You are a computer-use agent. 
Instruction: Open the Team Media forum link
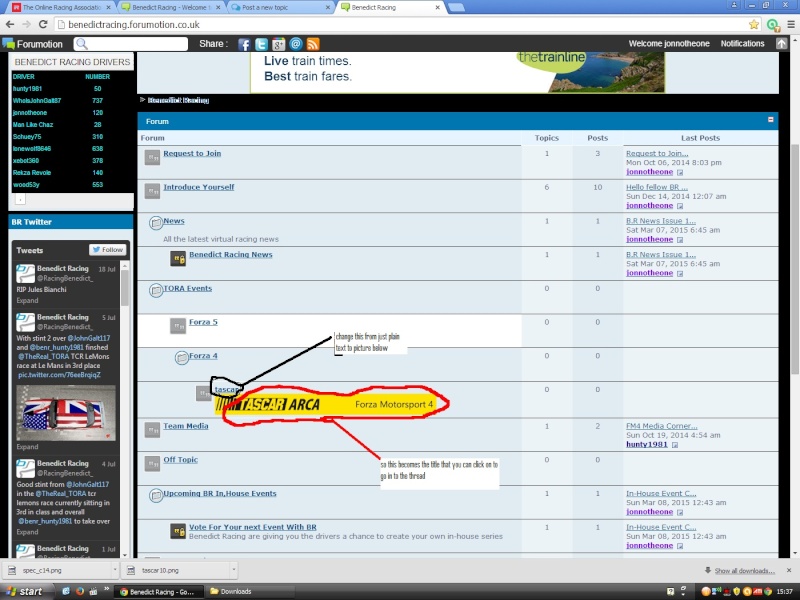click(186, 426)
